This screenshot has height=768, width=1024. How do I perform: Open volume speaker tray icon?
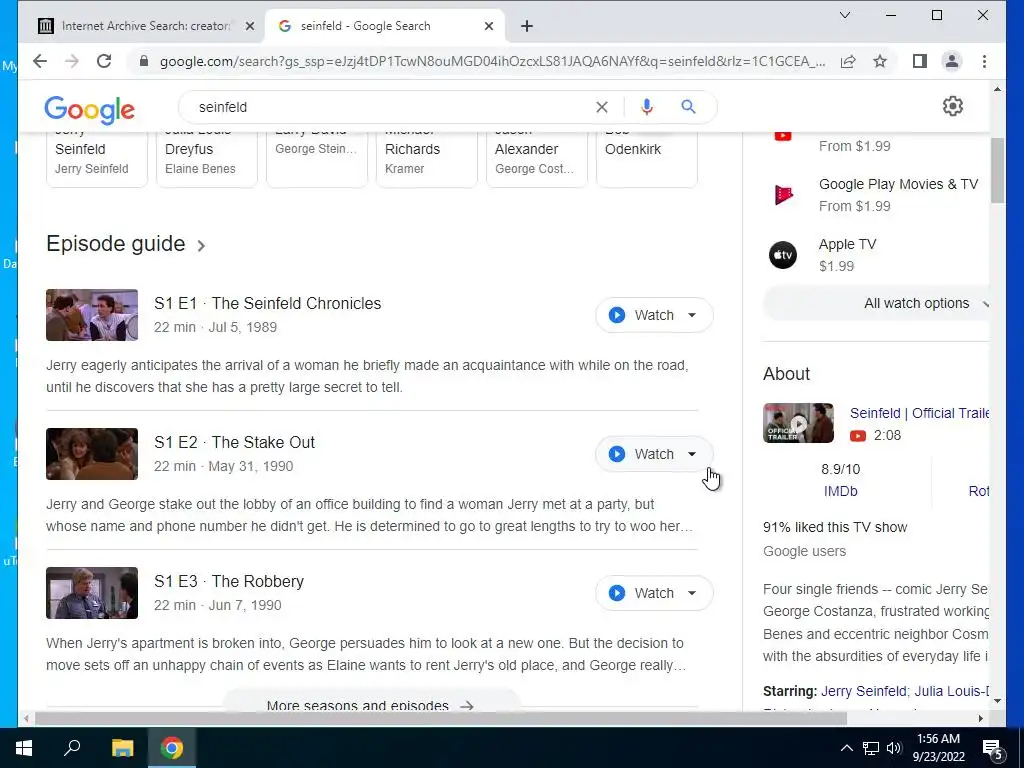click(x=894, y=748)
